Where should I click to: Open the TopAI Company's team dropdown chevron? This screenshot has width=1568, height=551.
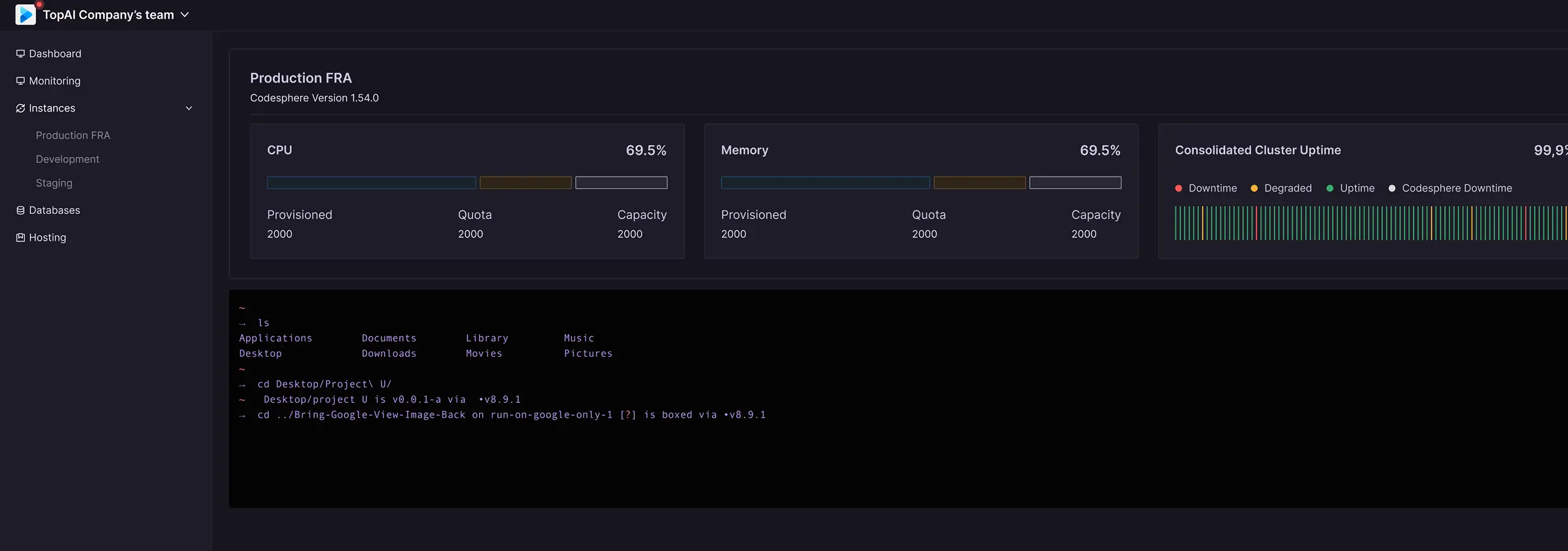click(185, 14)
